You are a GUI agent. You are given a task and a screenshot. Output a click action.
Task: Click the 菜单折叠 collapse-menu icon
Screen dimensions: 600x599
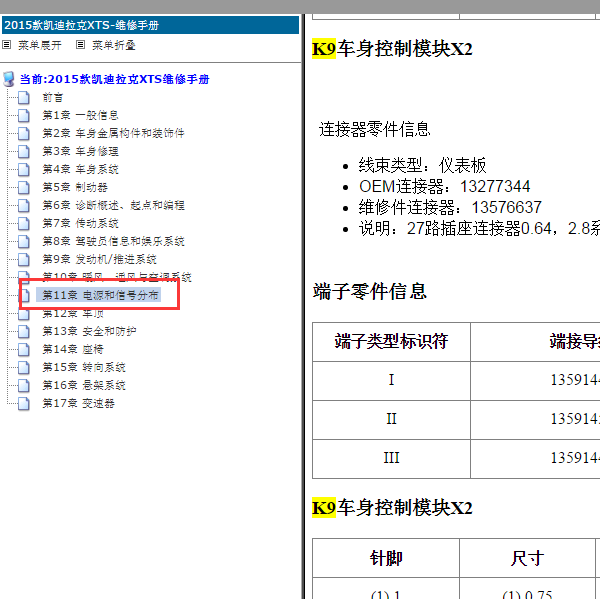coord(80,45)
